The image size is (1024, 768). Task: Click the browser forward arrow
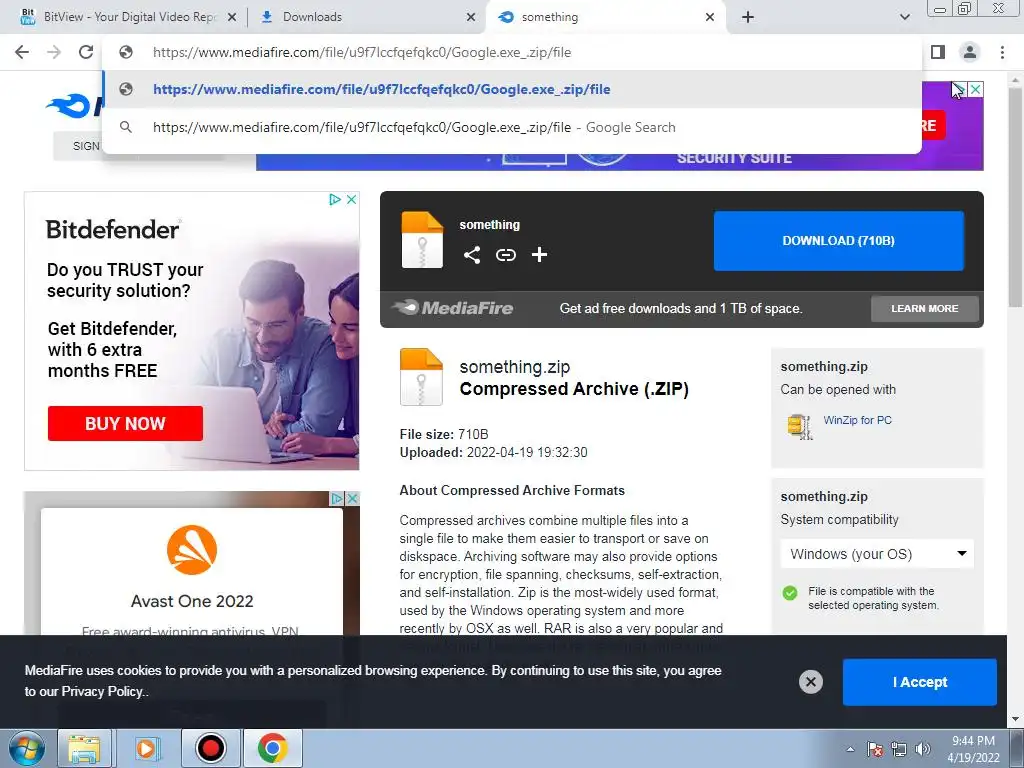(54, 52)
